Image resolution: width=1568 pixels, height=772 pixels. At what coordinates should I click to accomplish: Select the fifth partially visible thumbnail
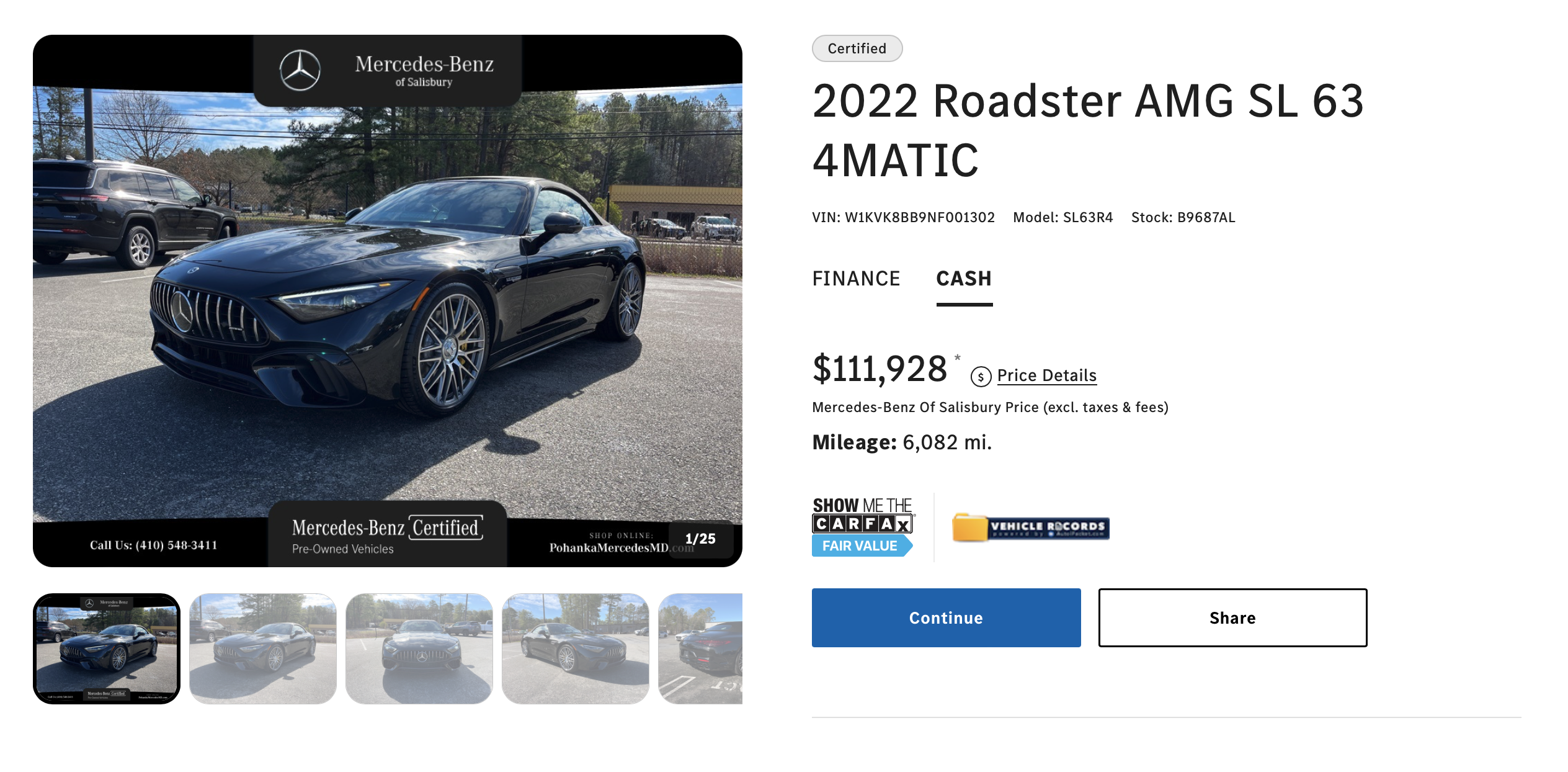coord(700,649)
